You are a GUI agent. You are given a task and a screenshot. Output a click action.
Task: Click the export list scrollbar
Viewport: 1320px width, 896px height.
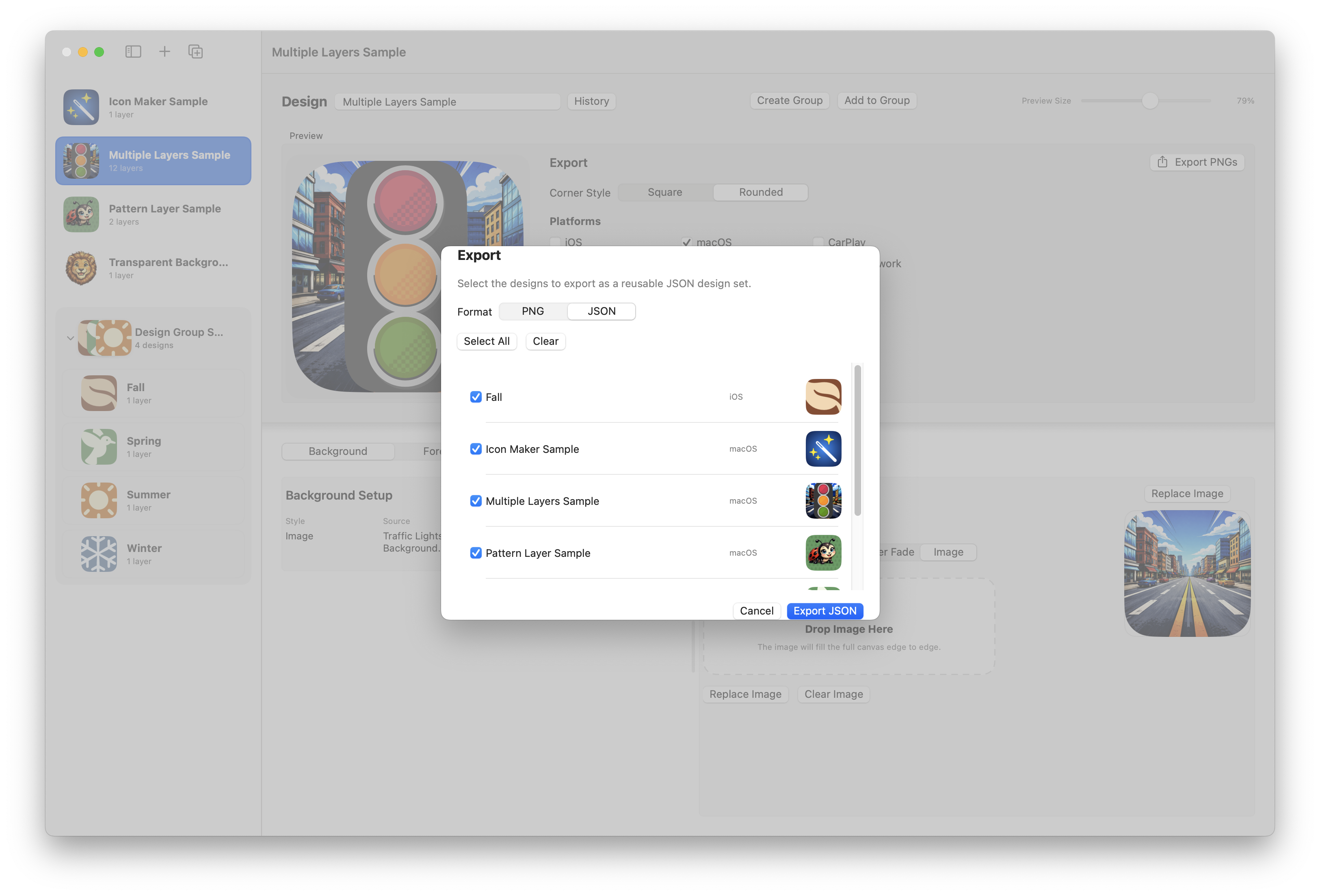click(x=858, y=440)
